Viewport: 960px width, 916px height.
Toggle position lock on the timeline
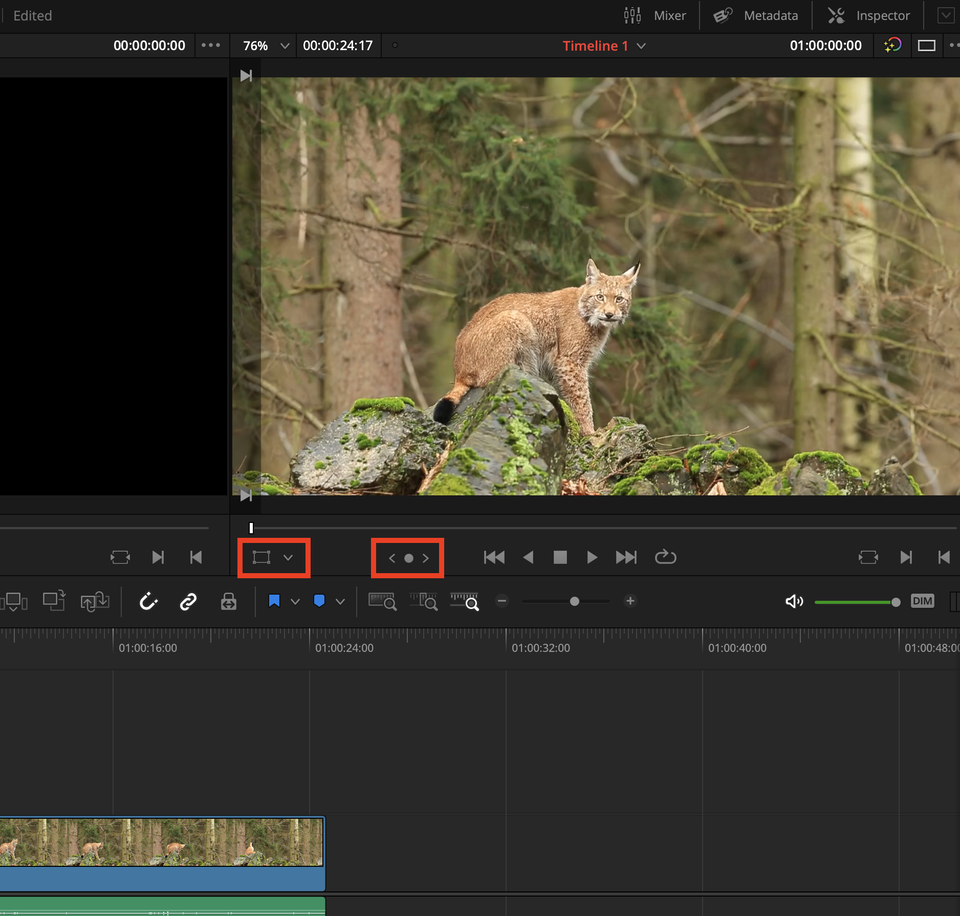click(x=229, y=601)
